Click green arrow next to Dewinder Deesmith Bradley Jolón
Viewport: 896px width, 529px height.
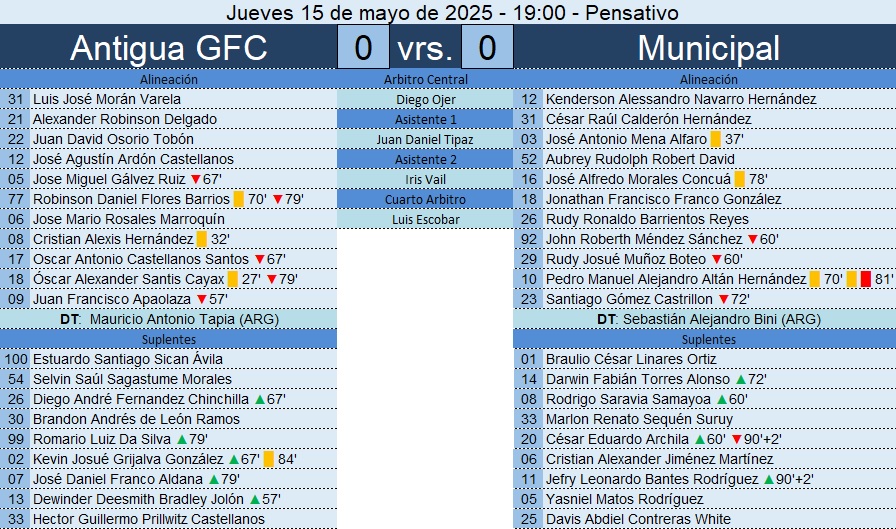[254, 499]
